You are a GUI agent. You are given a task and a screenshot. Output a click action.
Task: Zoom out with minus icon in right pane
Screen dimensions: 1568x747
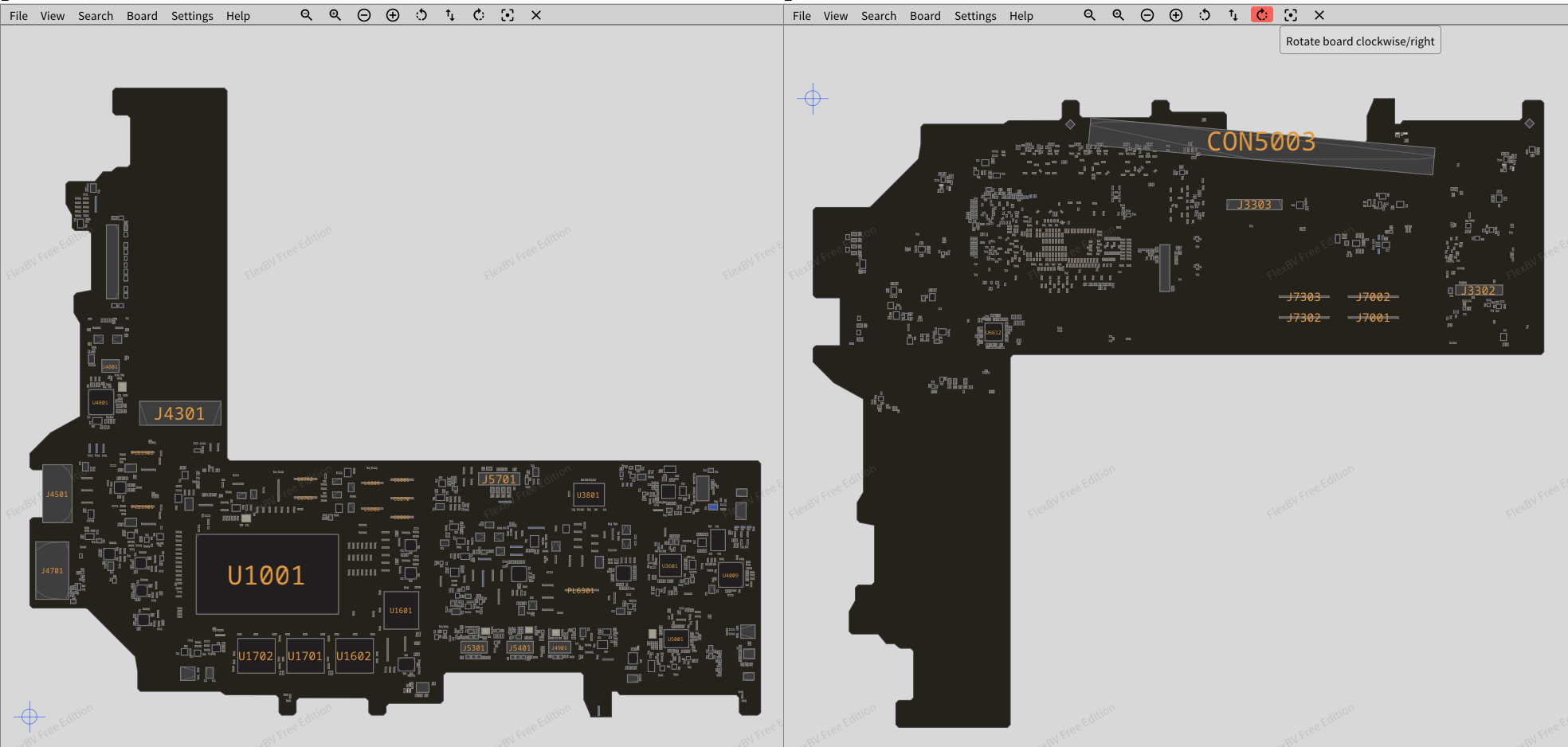click(1147, 15)
